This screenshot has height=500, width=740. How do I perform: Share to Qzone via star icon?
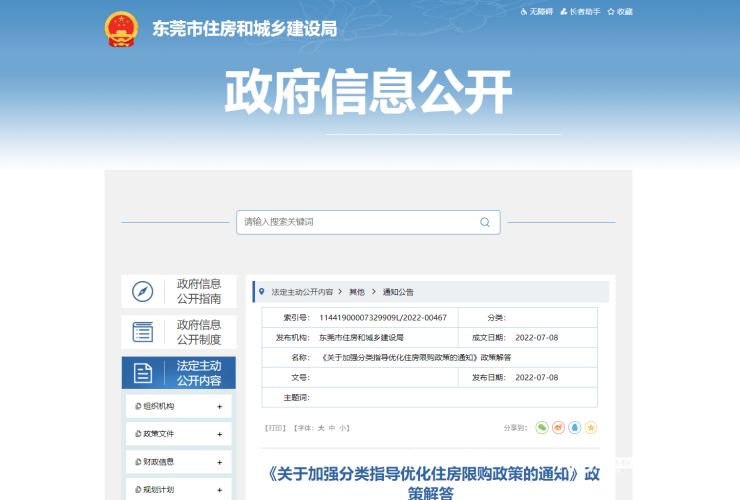click(590, 428)
